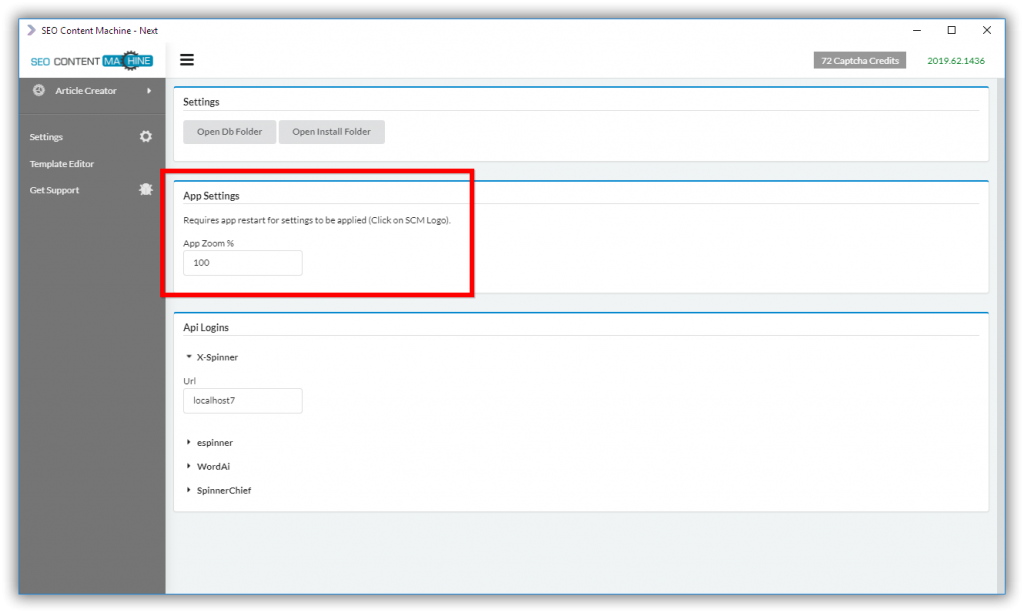The width and height of the screenshot is (1024, 613).
Task: Click the App Zoom % input field
Action: (x=242, y=262)
